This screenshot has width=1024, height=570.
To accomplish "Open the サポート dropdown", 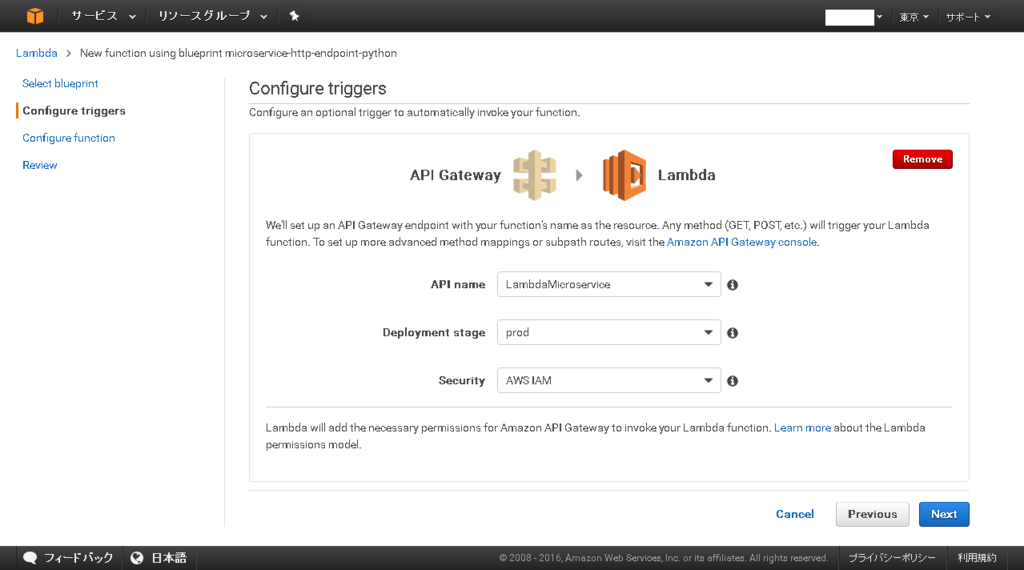I will click(x=968, y=17).
